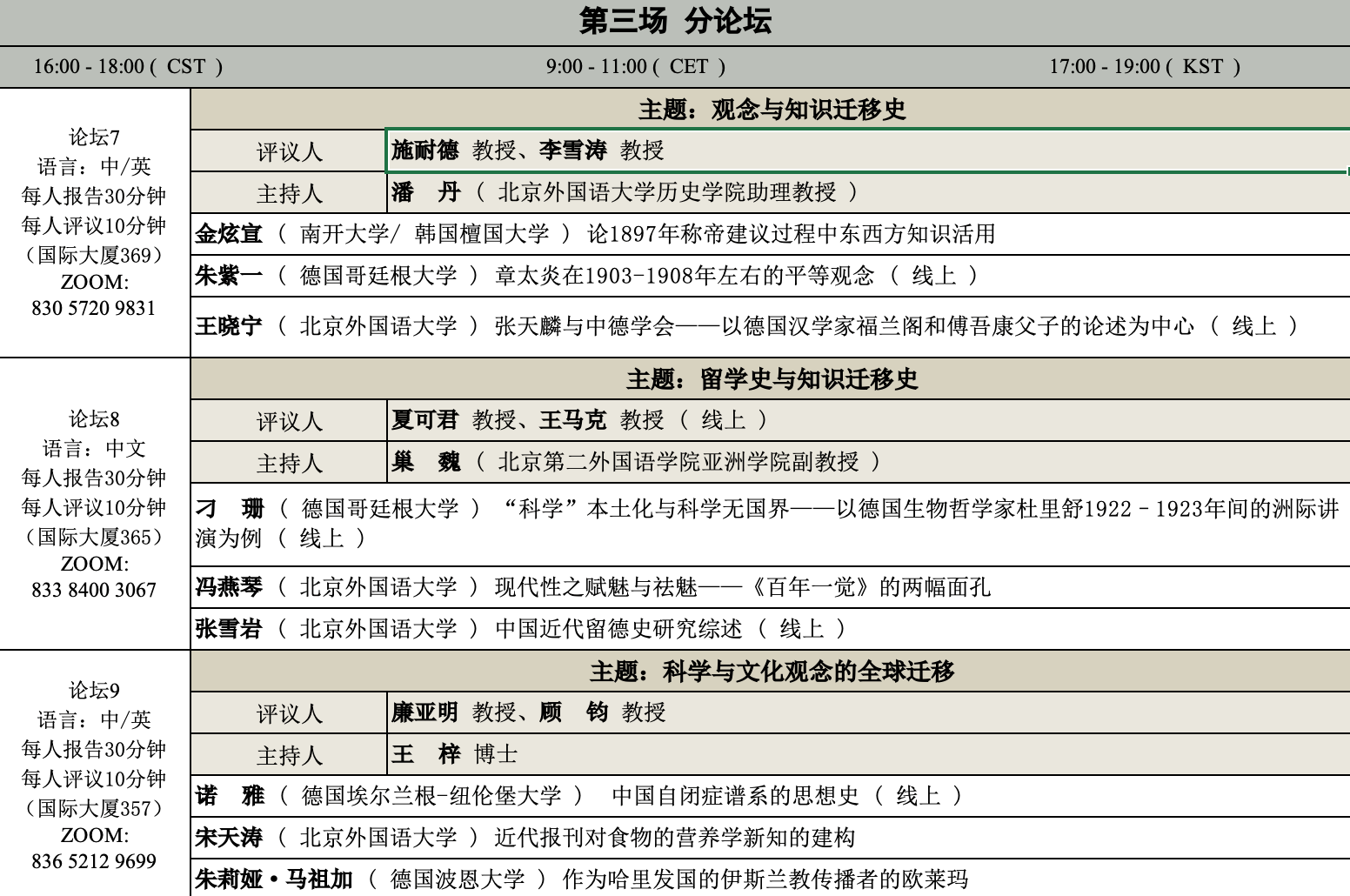The width and height of the screenshot is (1350, 896).
Task: Click the selected cell containing 施耐德 and 李雪涛
Action: pyautogui.click(x=866, y=150)
